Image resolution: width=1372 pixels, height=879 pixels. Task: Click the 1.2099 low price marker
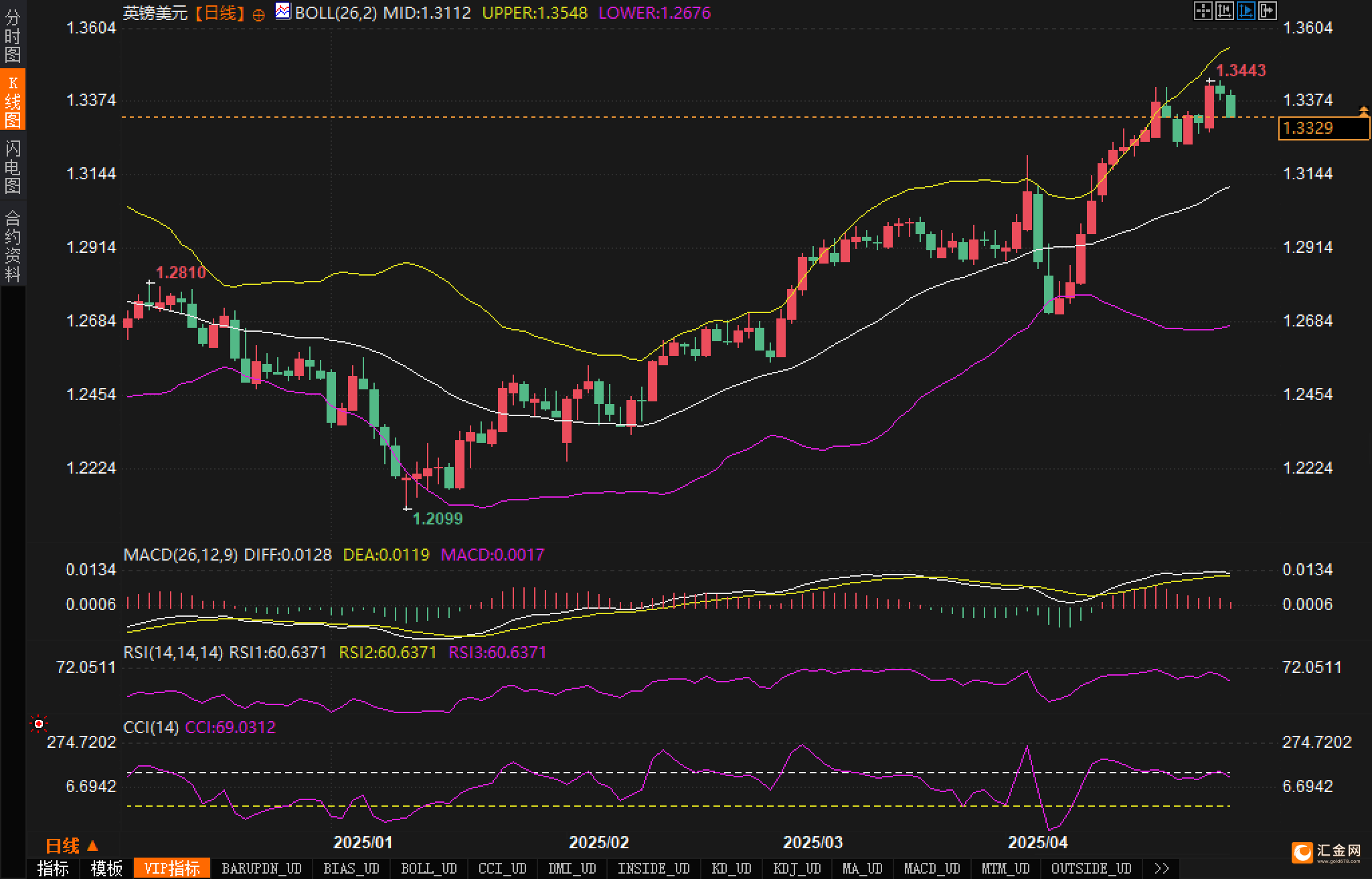438,518
